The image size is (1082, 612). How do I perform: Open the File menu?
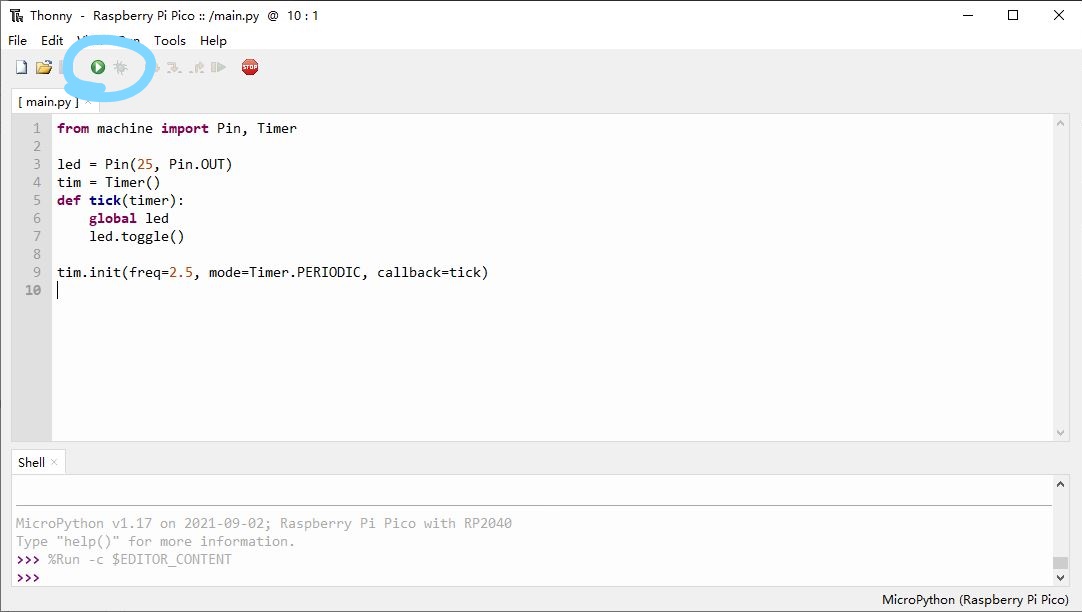(16, 41)
